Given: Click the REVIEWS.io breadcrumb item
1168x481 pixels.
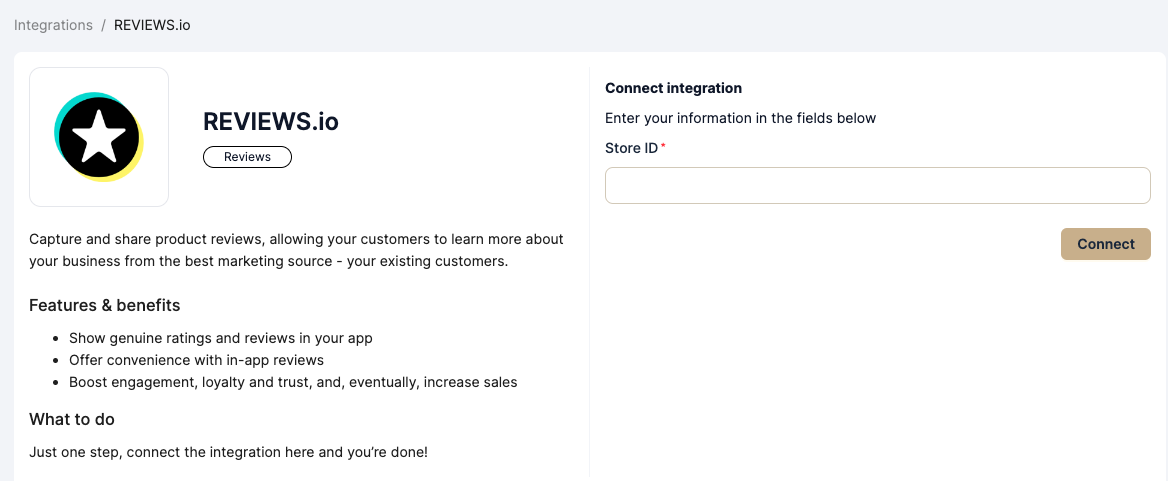Looking at the screenshot, I should tap(152, 25).
